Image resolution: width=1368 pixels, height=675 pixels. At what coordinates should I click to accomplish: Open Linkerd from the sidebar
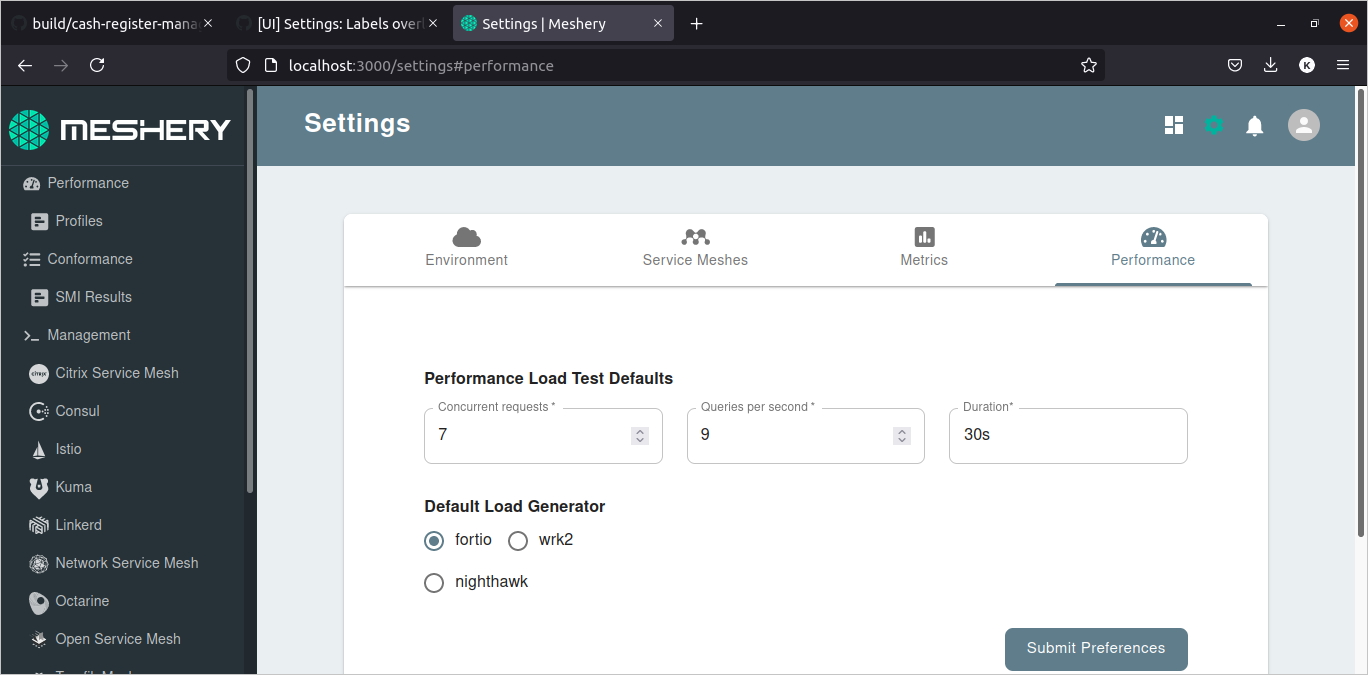[x=77, y=525]
